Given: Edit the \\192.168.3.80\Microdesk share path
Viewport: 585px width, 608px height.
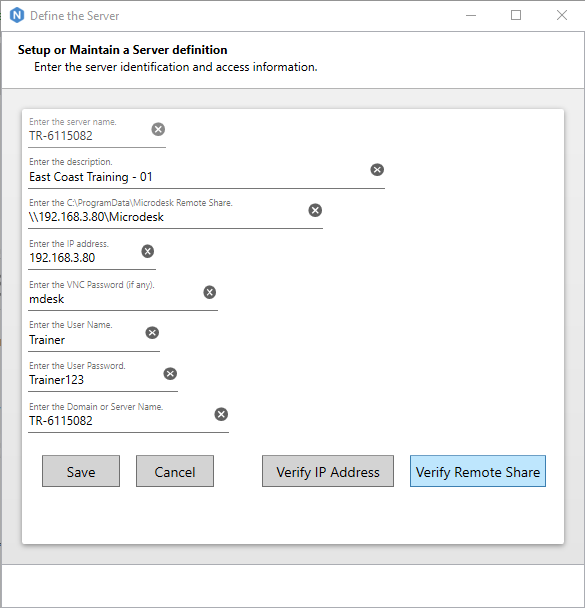Looking at the screenshot, I should [167, 217].
